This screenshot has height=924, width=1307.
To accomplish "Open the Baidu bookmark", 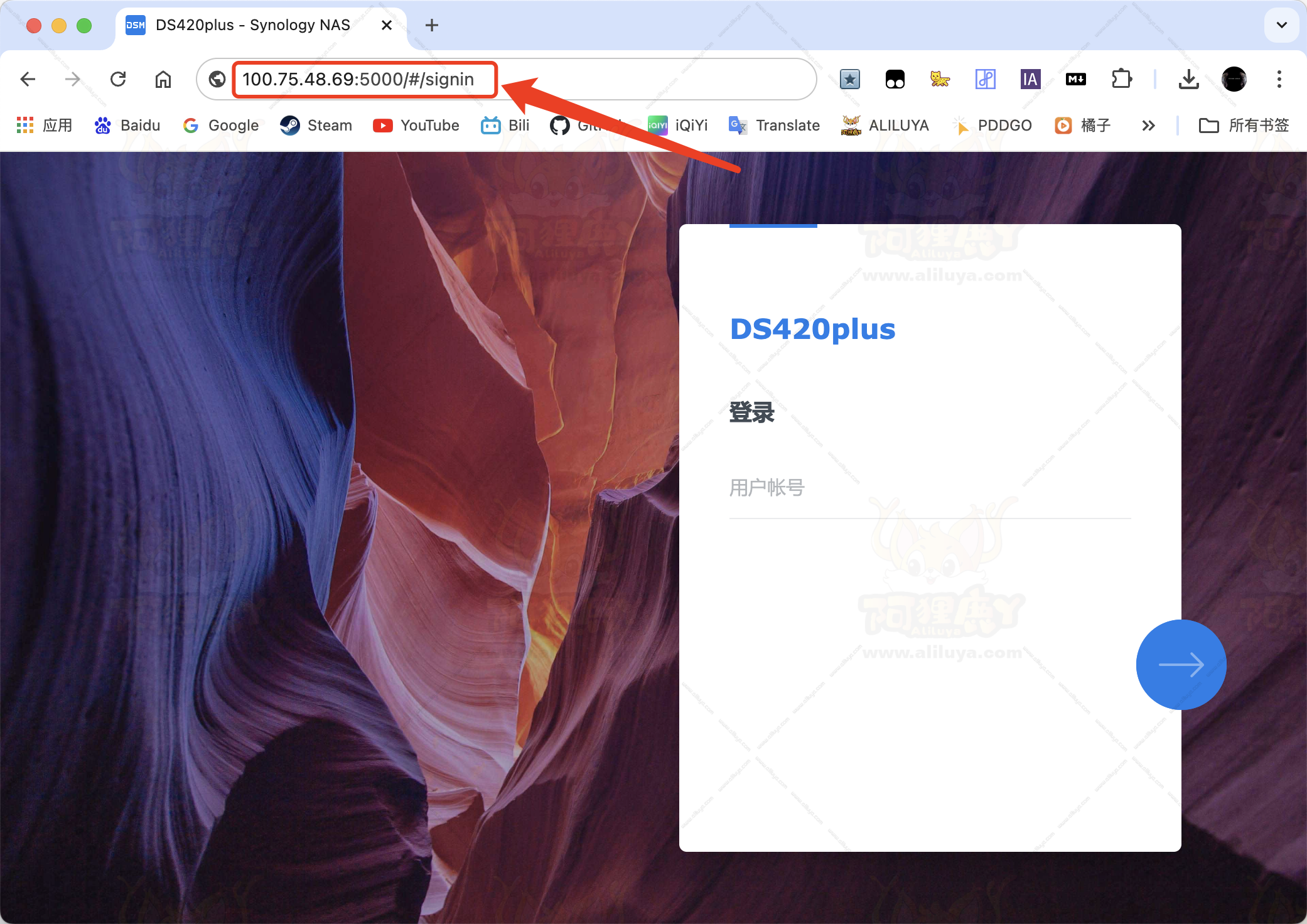I will [127, 126].
